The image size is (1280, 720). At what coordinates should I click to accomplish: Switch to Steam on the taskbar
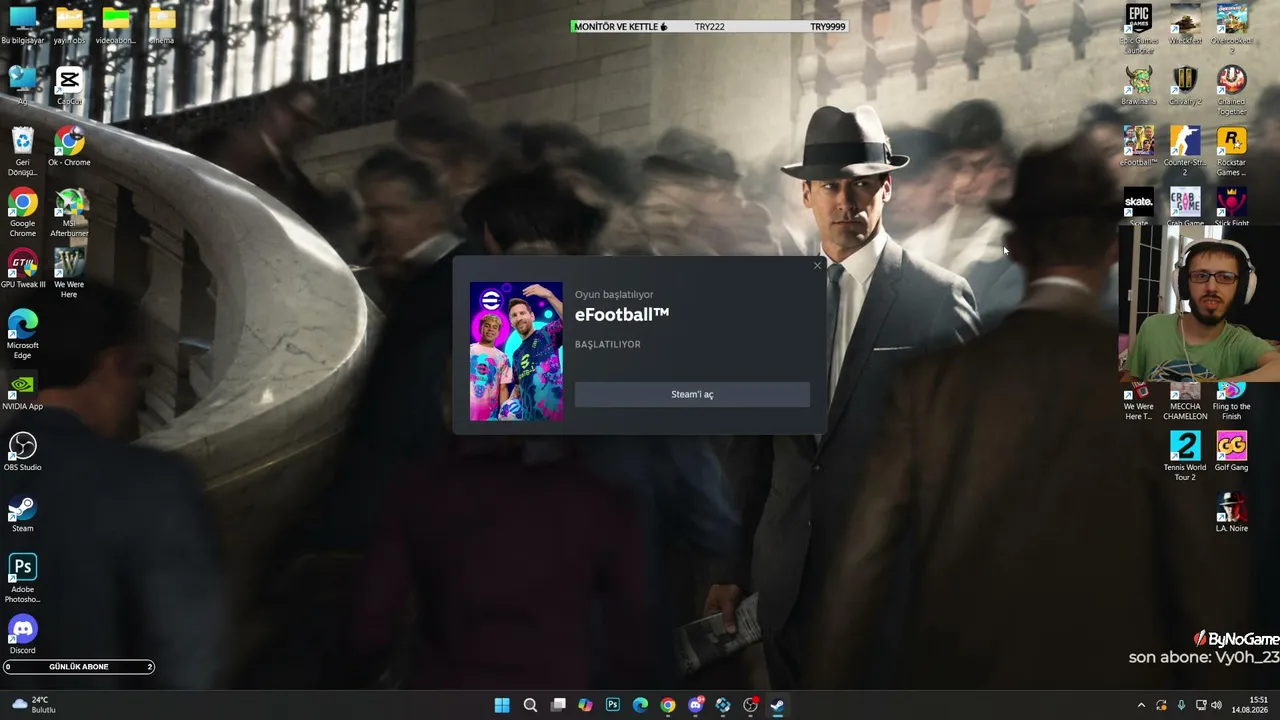click(x=777, y=705)
